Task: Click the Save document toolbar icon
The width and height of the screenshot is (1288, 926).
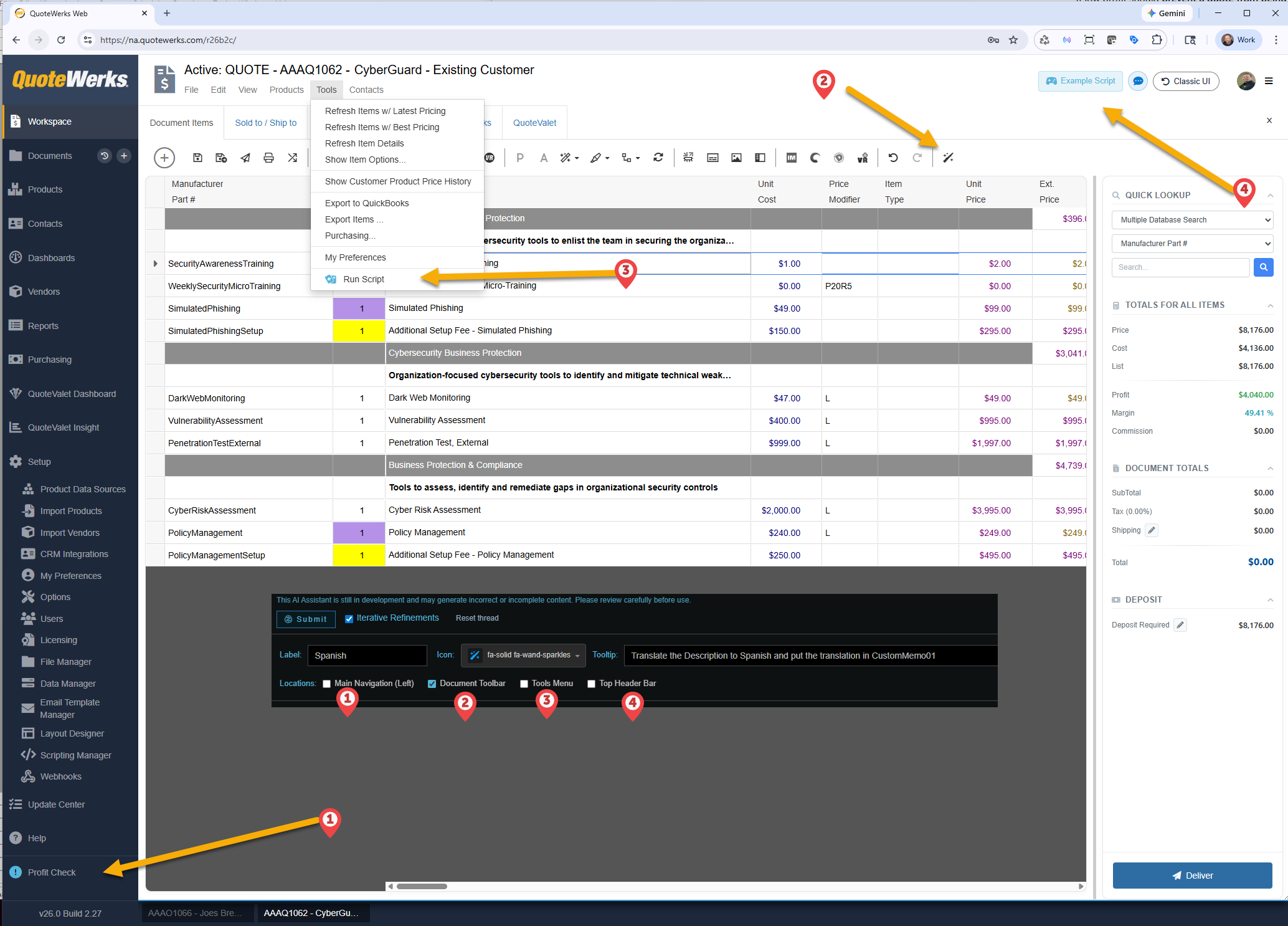Action: pos(197,158)
